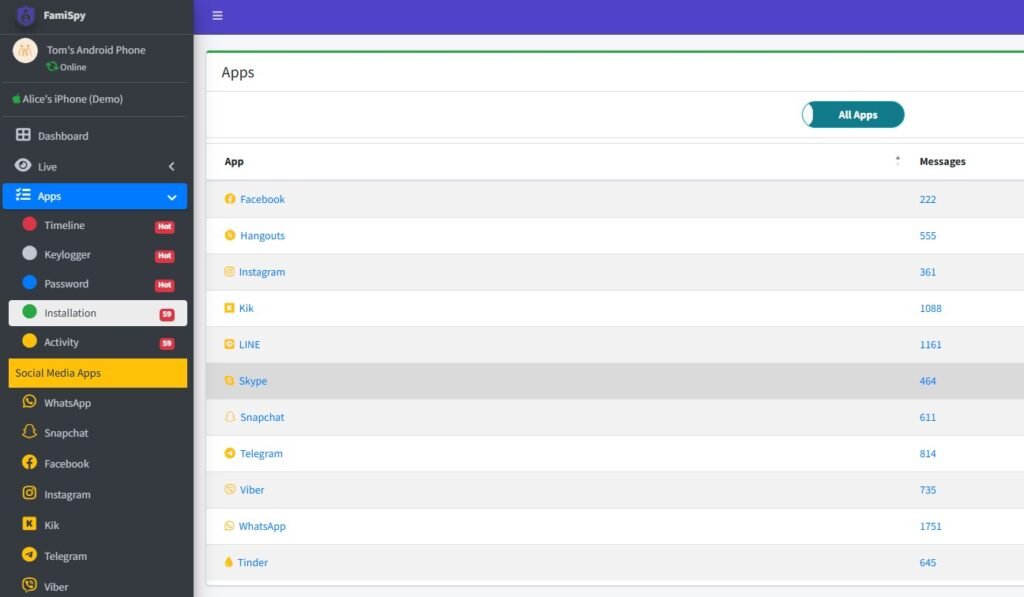The image size is (1024, 597).
Task: Click the Kik icon in the table row
Action: (x=229, y=308)
